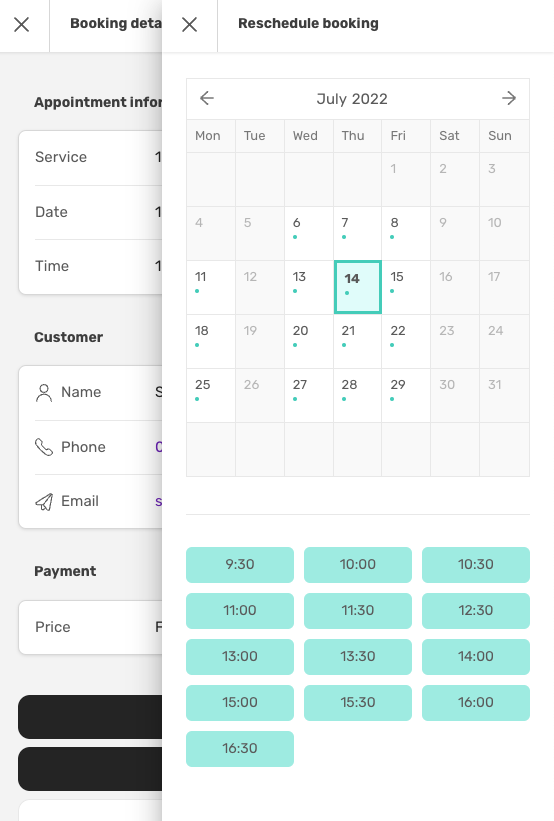Click the Phone handset icon
Image resolution: width=554 pixels, height=821 pixels.
click(44, 447)
